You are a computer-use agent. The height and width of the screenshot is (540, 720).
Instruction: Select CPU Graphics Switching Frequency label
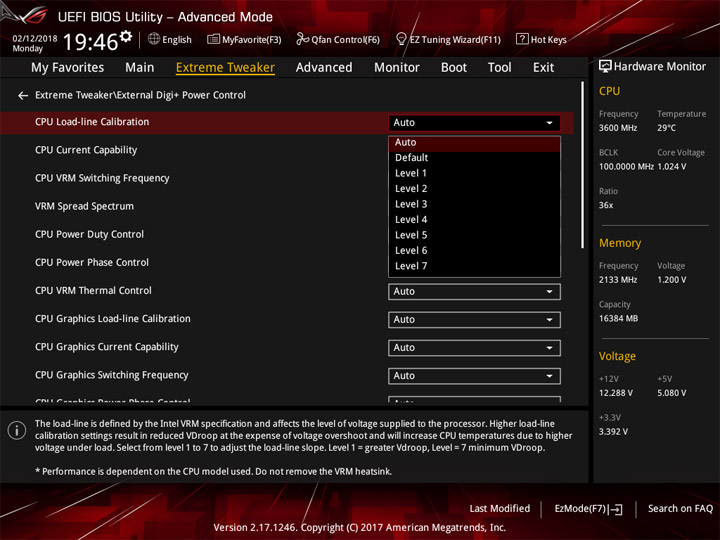[x=112, y=375]
